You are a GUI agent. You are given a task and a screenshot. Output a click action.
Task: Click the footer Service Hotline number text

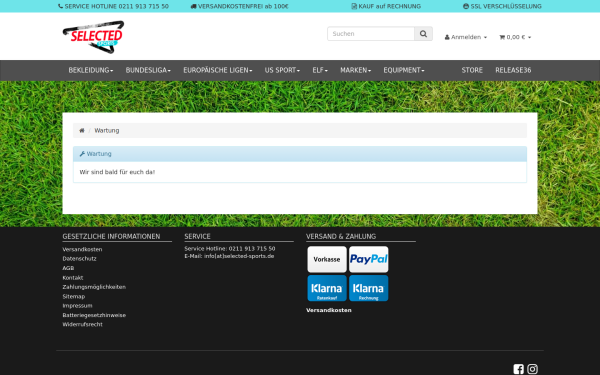(x=230, y=249)
